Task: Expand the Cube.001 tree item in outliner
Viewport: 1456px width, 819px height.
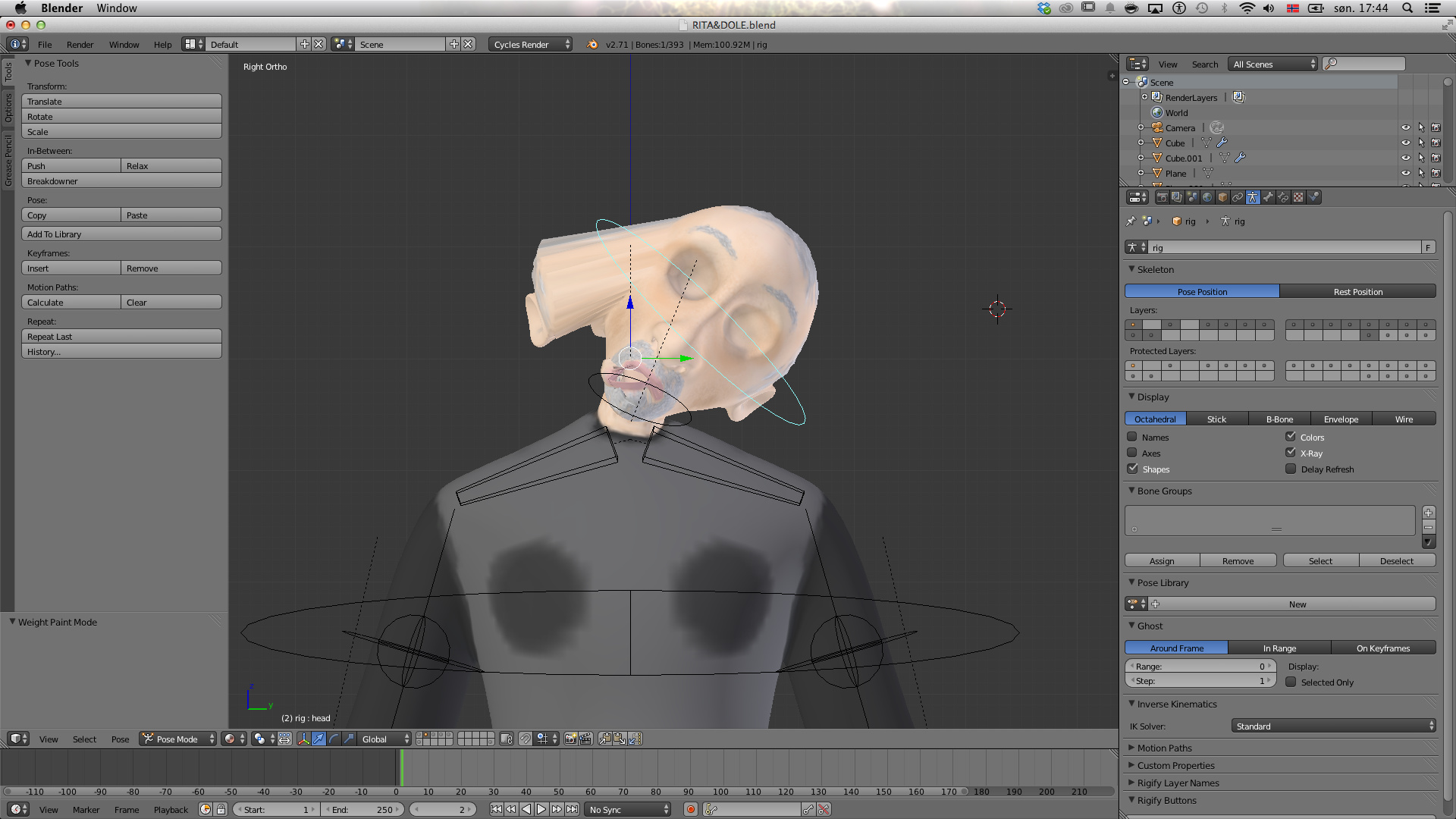Action: pyautogui.click(x=1141, y=158)
